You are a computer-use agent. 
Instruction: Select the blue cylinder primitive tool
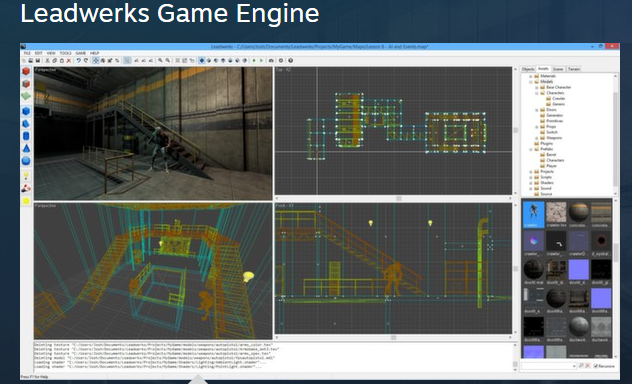[x=26, y=136]
